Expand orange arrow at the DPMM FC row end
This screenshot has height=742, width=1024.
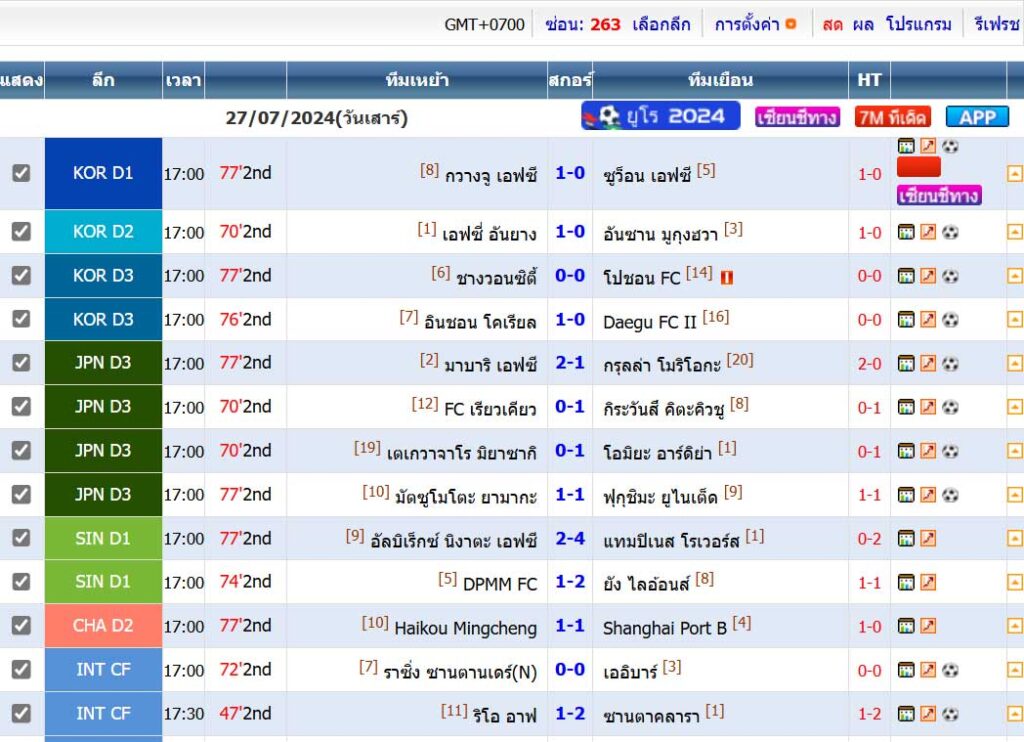tap(1014, 582)
